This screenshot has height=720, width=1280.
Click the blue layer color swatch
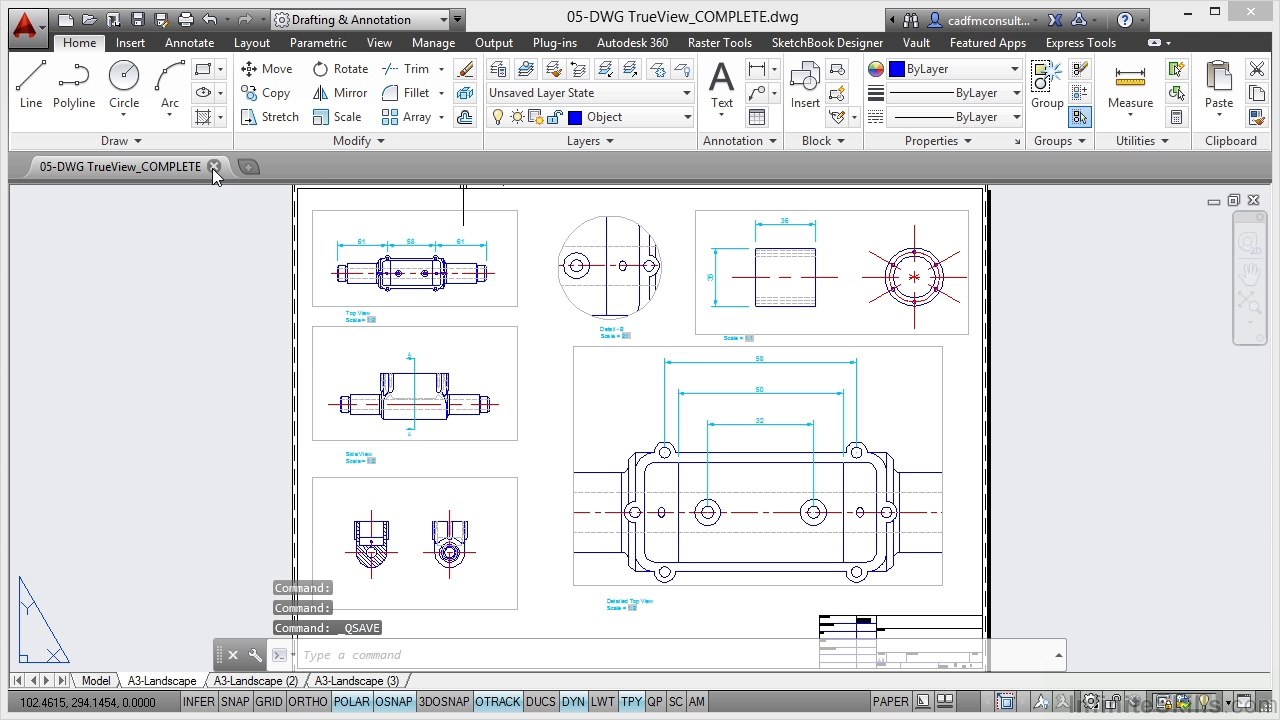pyautogui.click(x=574, y=117)
